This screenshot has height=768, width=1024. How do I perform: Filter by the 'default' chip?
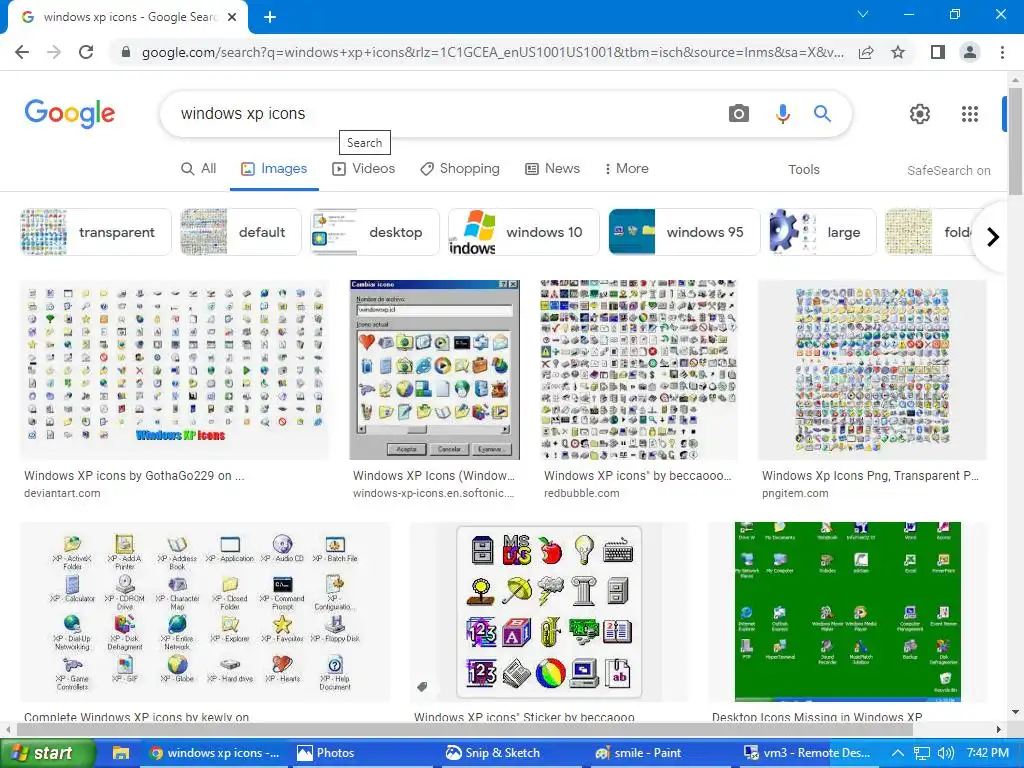click(240, 232)
